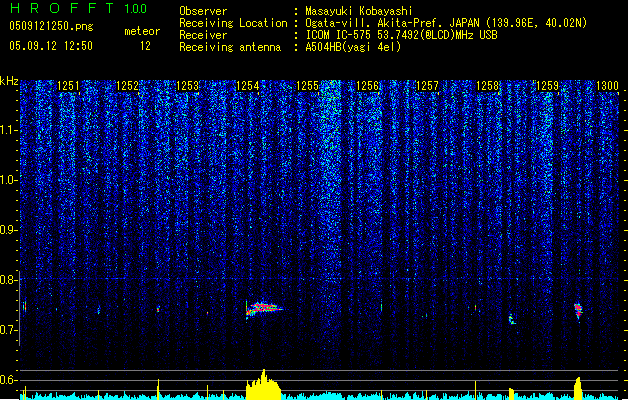Click the 1255 time marker

307,86
